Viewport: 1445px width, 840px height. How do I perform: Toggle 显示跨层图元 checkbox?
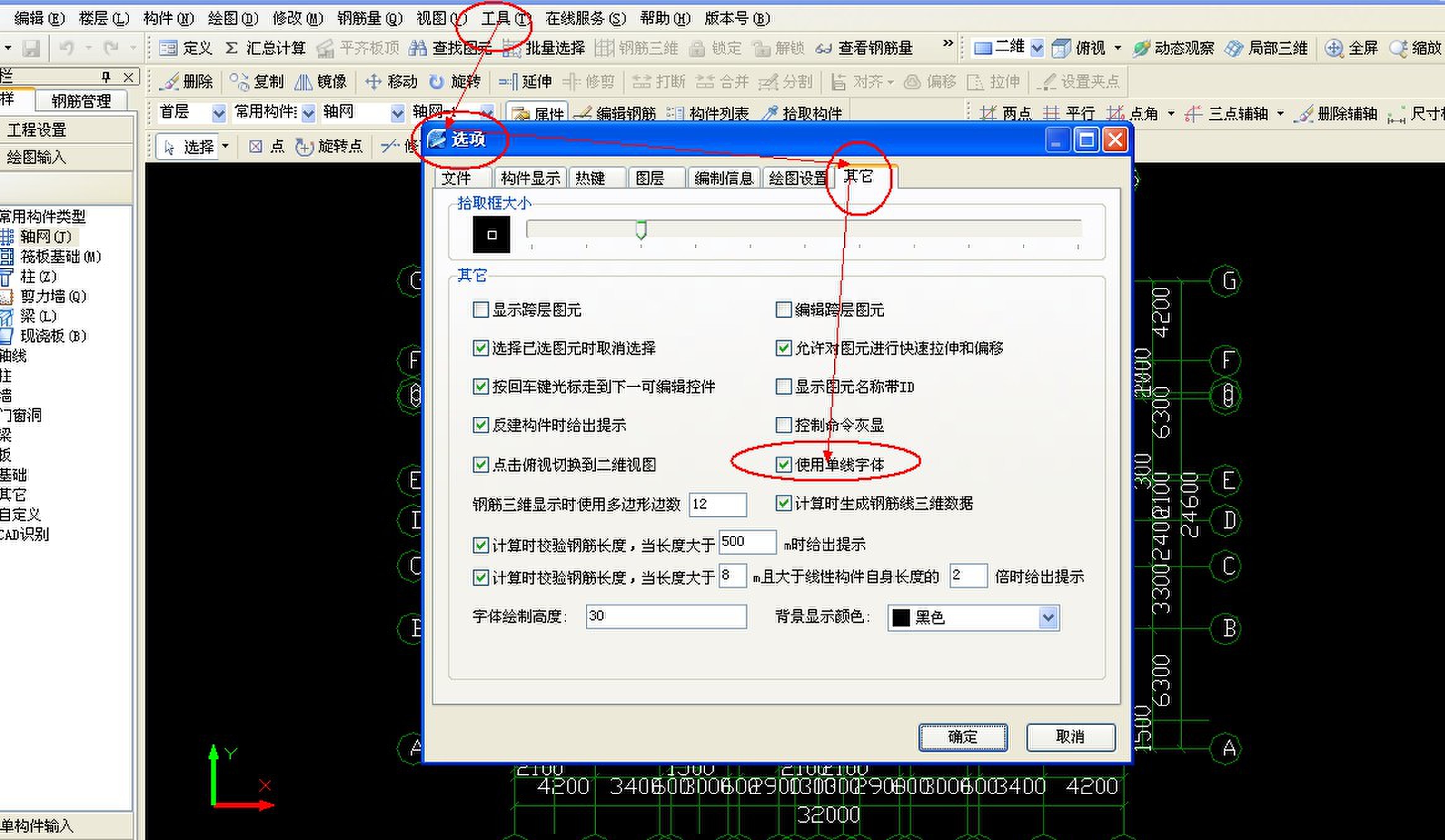[480, 310]
